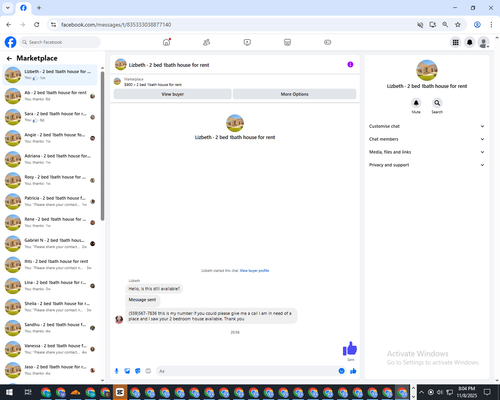
Task: Open the Windows notification center
Action: [487, 392]
